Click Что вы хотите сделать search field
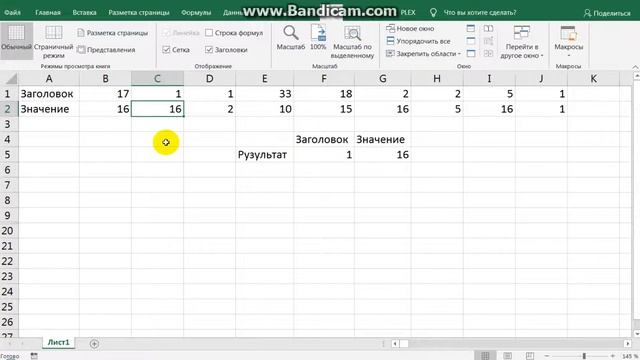This screenshot has width=640, height=360. point(480,13)
